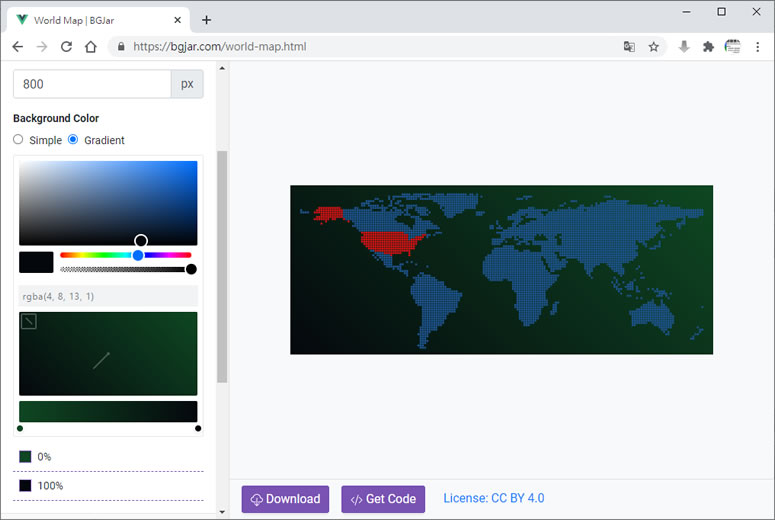Select the black gradient stop handle
The width and height of the screenshot is (775, 520).
pyautogui.click(x=198, y=429)
